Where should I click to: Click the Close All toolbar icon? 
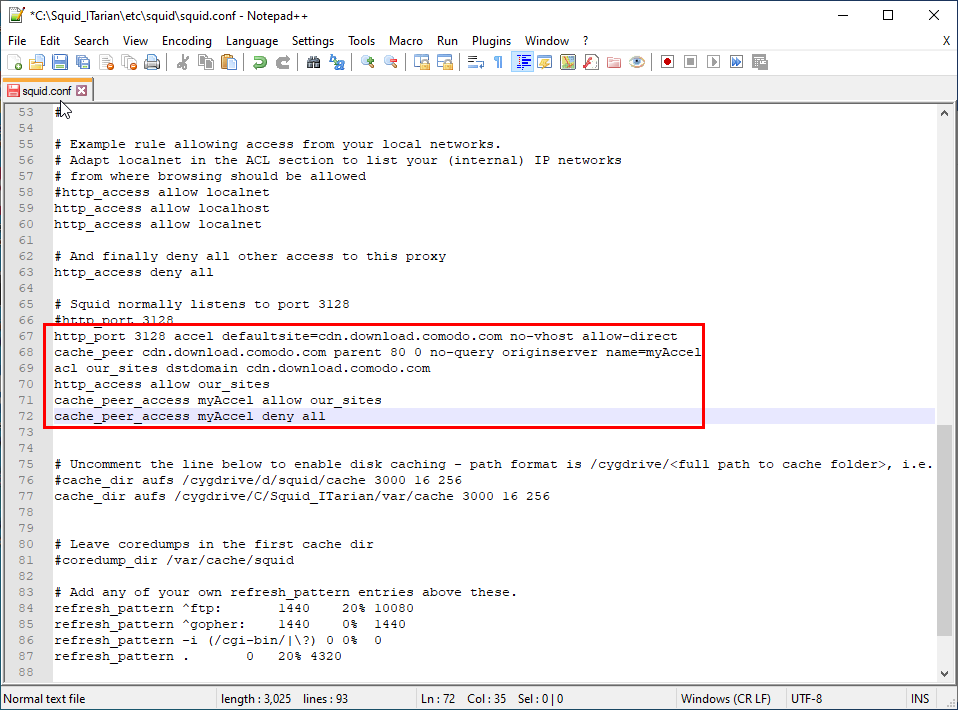[130, 62]
